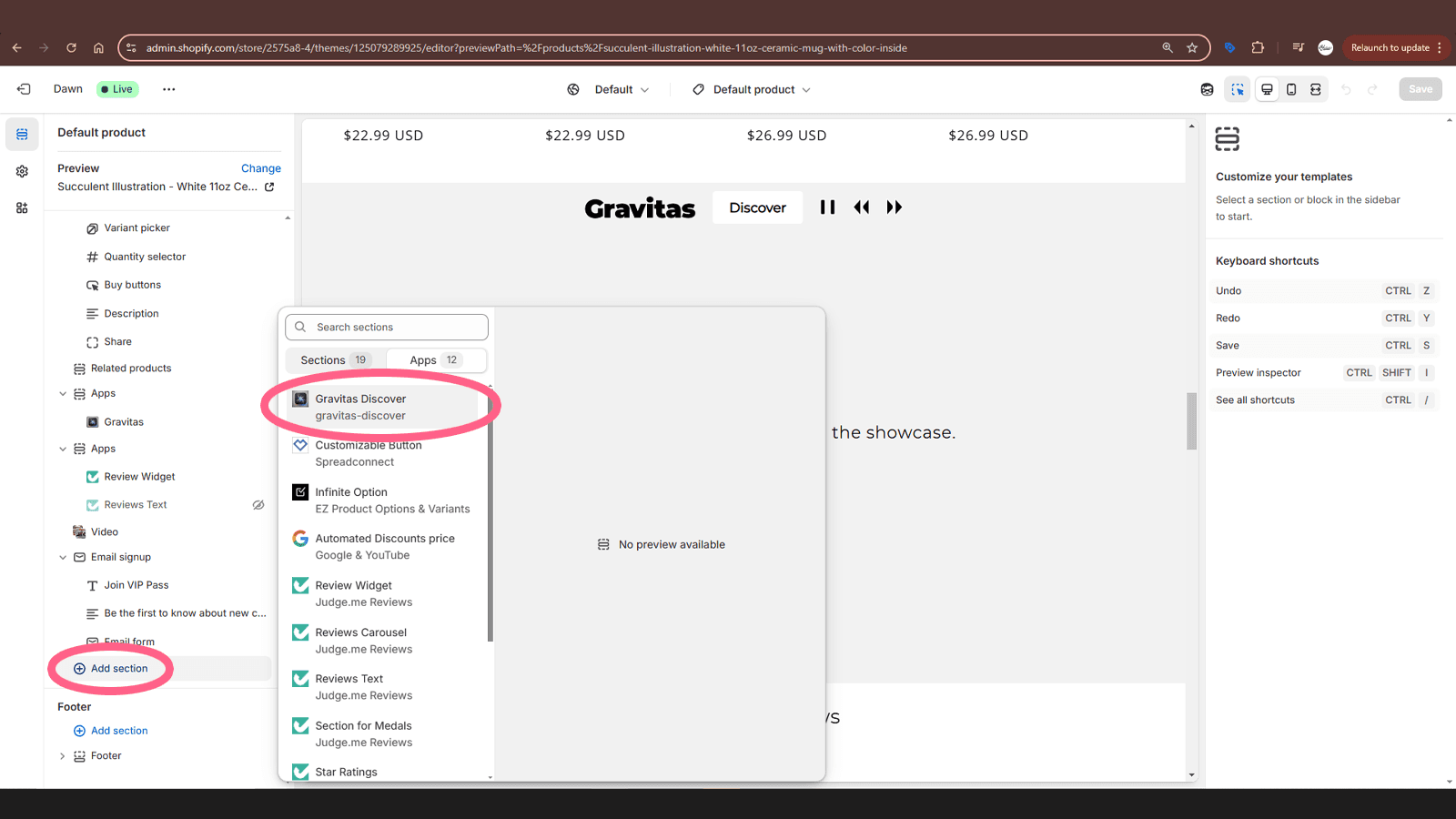1456x819 pixels.
Task: Click the Discover button in Gravitas preview
Action: [x=757, y=207]
